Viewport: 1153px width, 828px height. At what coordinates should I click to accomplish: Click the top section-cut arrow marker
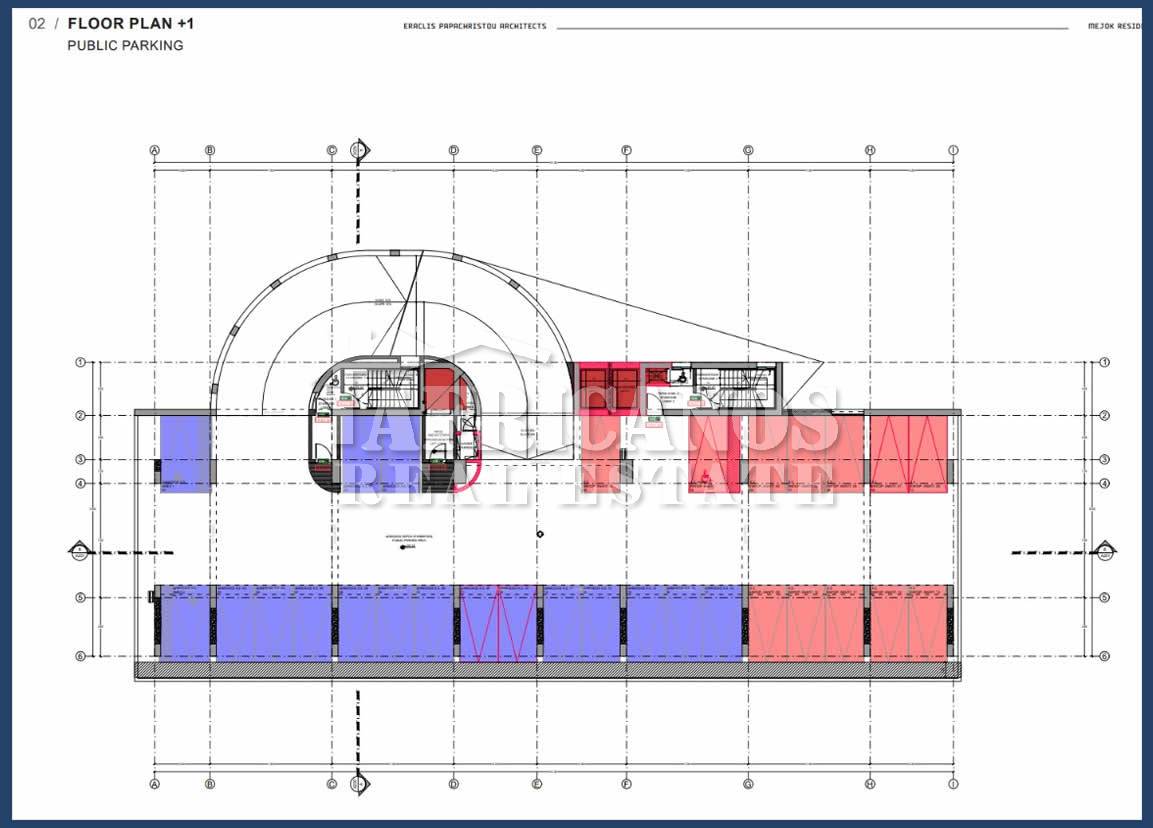click(x=360, y=150)
